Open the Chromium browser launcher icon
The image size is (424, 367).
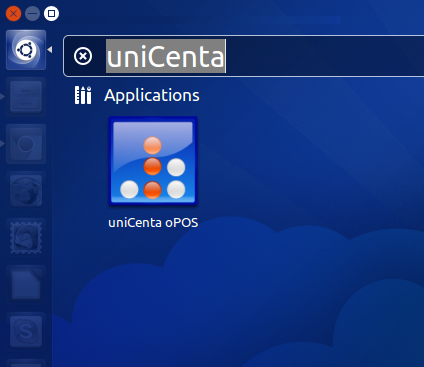[x=26, y=144]
